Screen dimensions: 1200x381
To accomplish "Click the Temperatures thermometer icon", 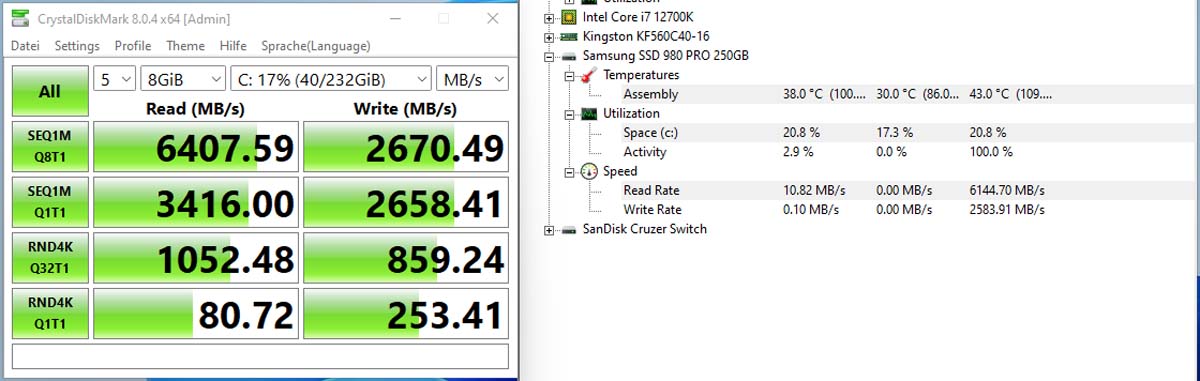I will point(589,75).
